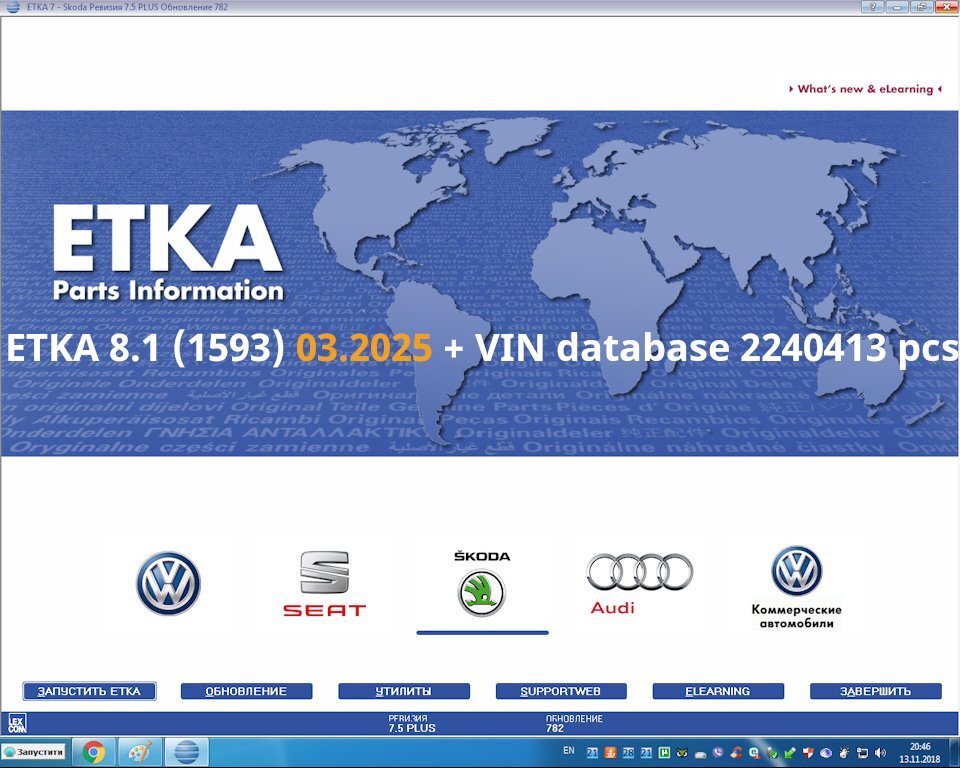
Task: Select the Volkswagen brand logo
Action: (x=168, y=584)
